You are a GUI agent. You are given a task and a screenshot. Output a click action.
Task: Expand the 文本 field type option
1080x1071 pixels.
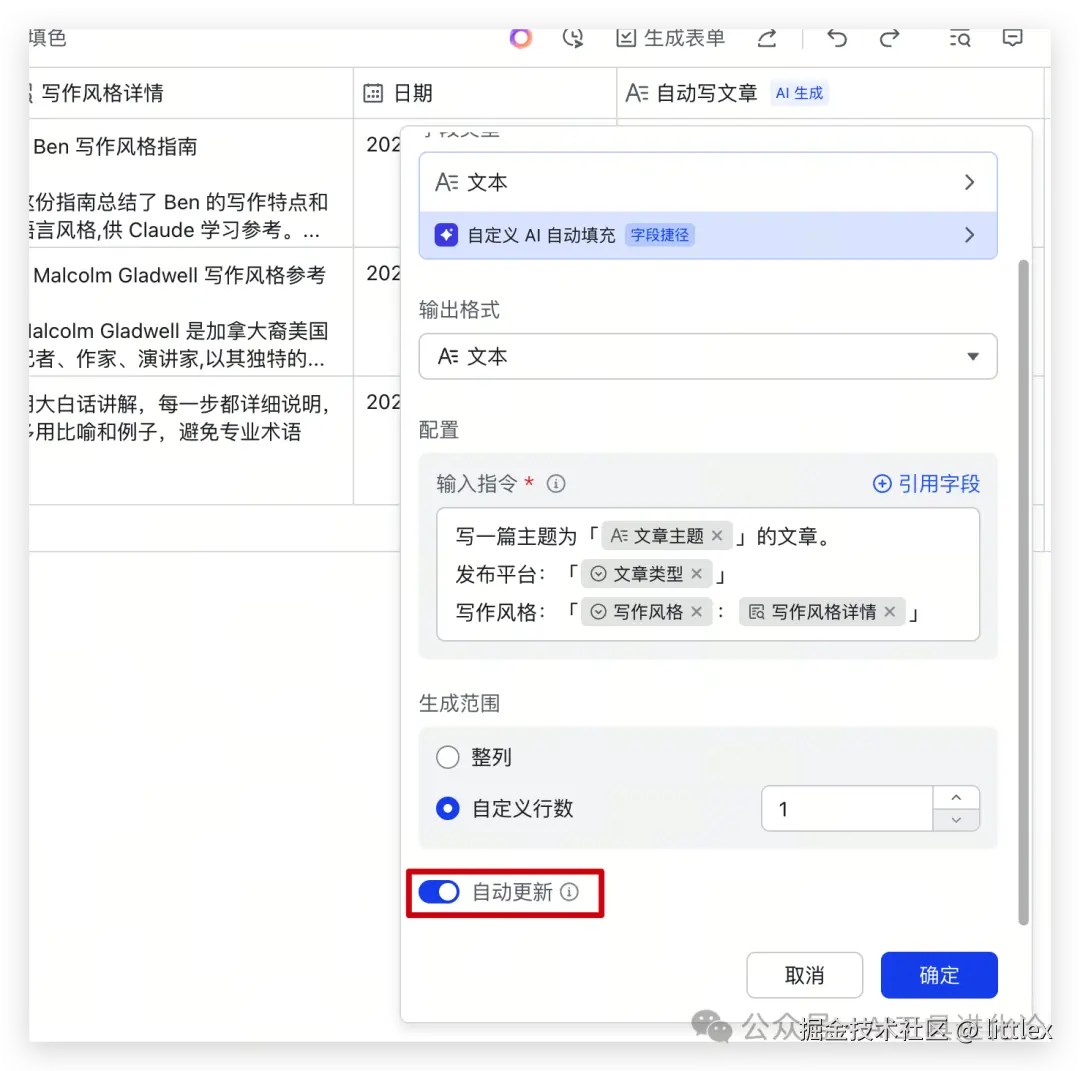[x=708, y=182]
